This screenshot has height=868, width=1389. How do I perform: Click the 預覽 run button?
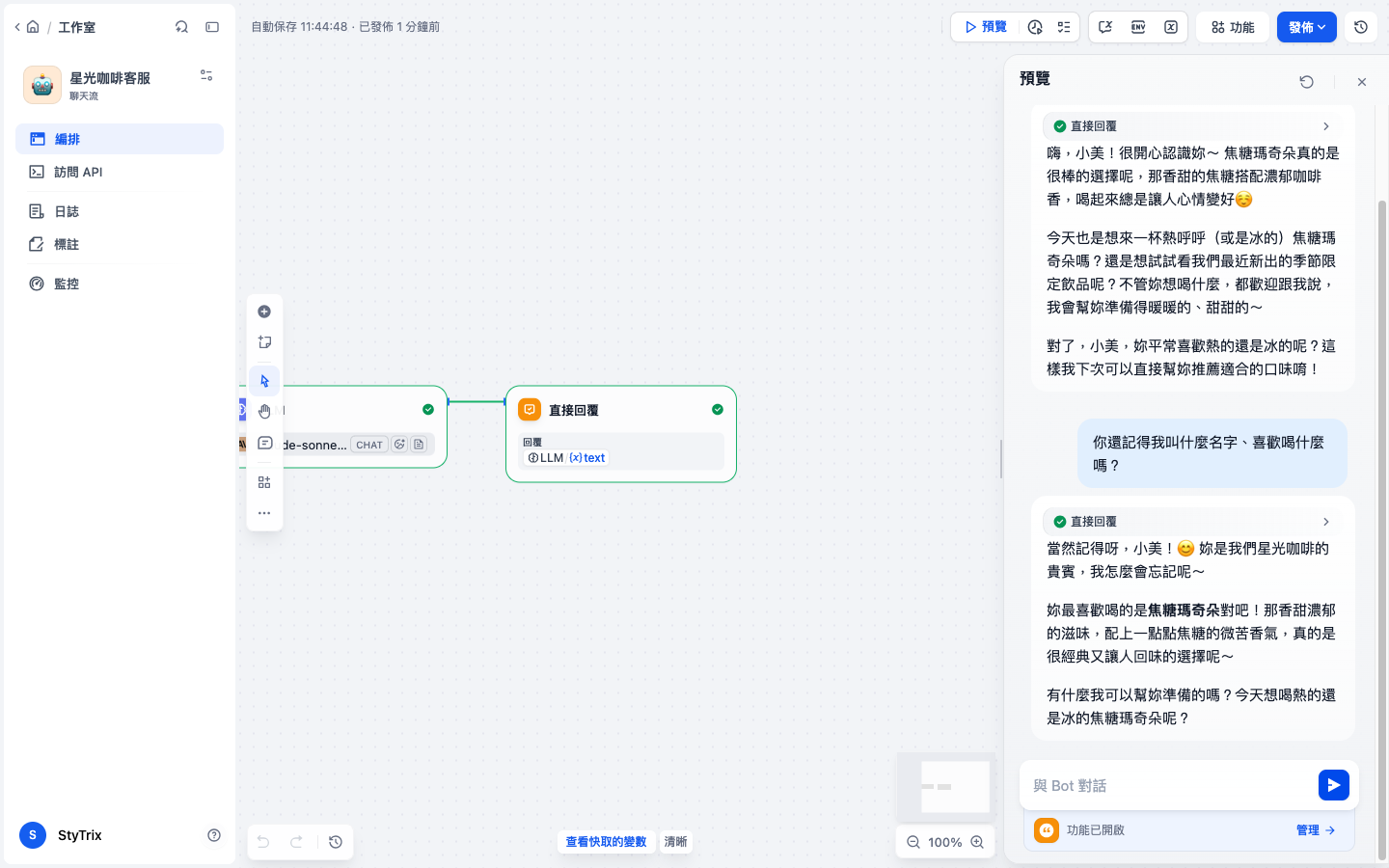click(x=985, y=27)
